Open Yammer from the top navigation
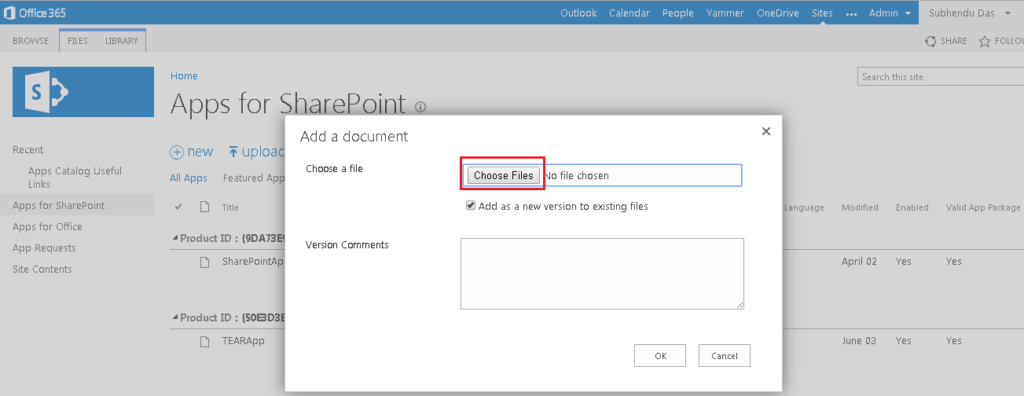This screenshot has height=396, width=1024. 726,12
